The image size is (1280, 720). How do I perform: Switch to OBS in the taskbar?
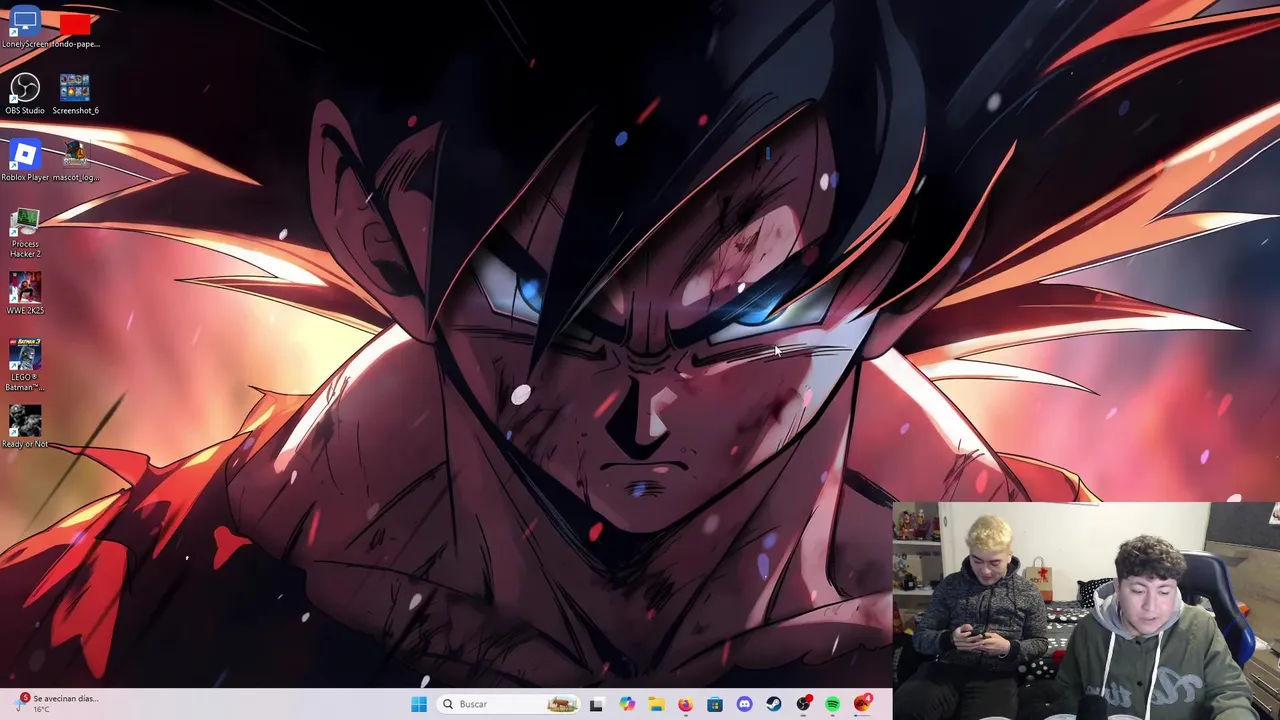803,704
